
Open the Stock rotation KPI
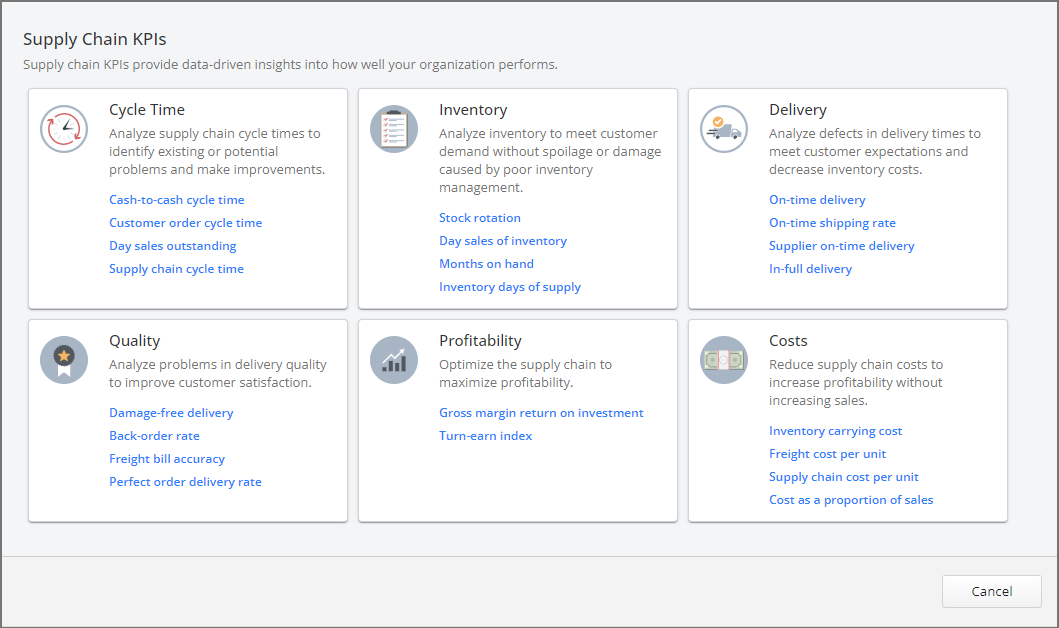[480, 217]
